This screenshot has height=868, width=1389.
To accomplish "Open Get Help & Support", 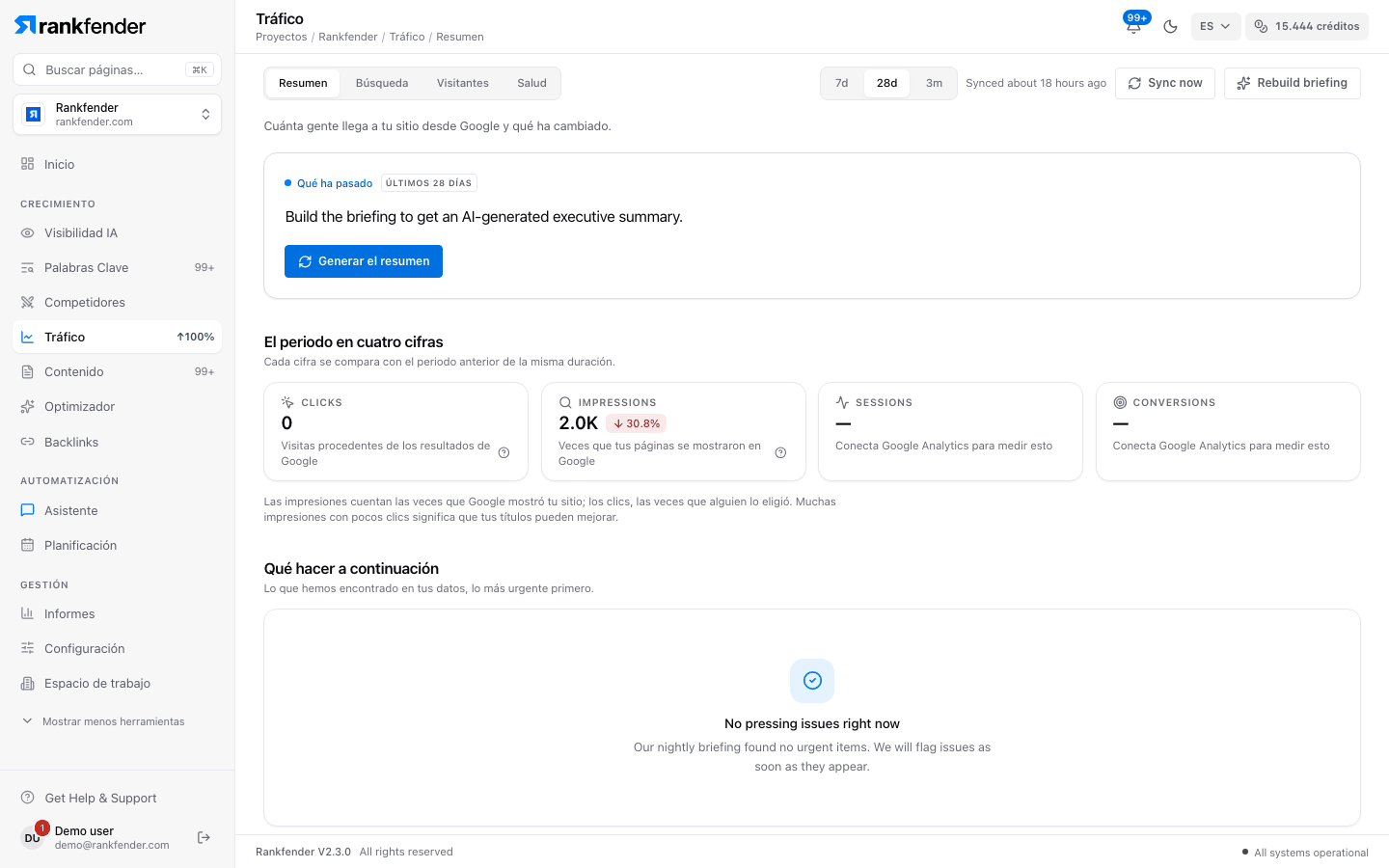I will tap(117, 799).
